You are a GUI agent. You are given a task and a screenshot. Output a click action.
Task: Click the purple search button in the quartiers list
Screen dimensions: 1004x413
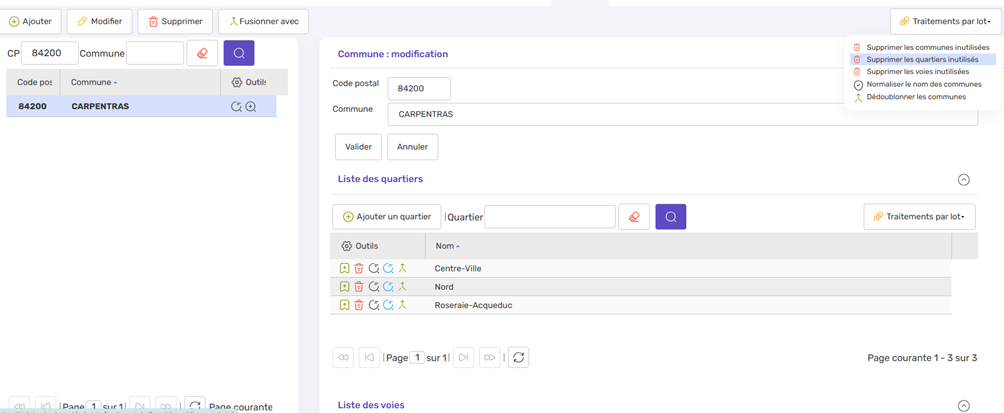point(670,217)
